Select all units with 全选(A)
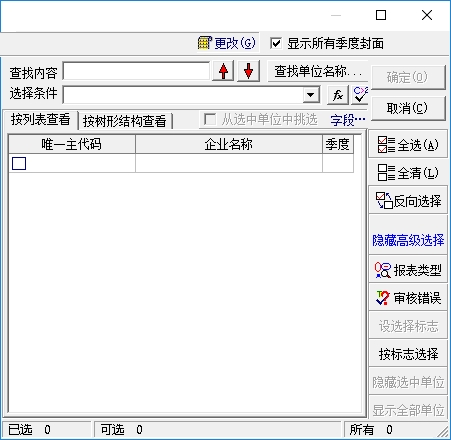This screenshot has height=440, width=451. (408, 145)
